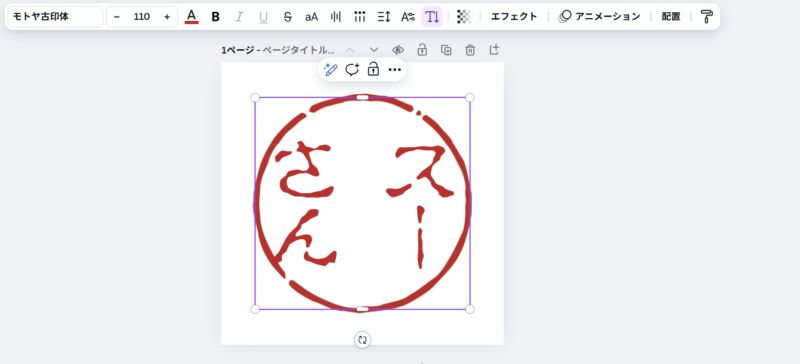Change text alignment
Screen dimensions: 800x364
(335, 17)
